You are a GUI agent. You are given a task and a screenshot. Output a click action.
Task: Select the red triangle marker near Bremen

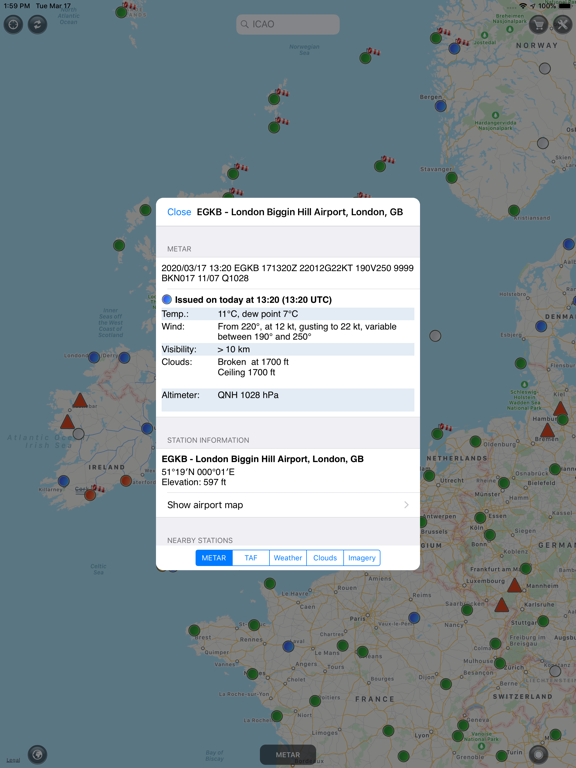(547, 431)
